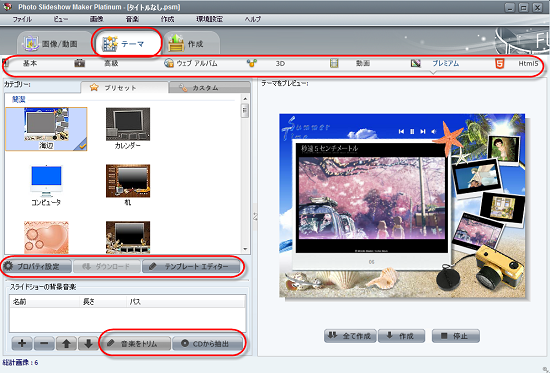550x373 pixels.
Task: Skip to next slide in preview
Action: tap(423, 131)
